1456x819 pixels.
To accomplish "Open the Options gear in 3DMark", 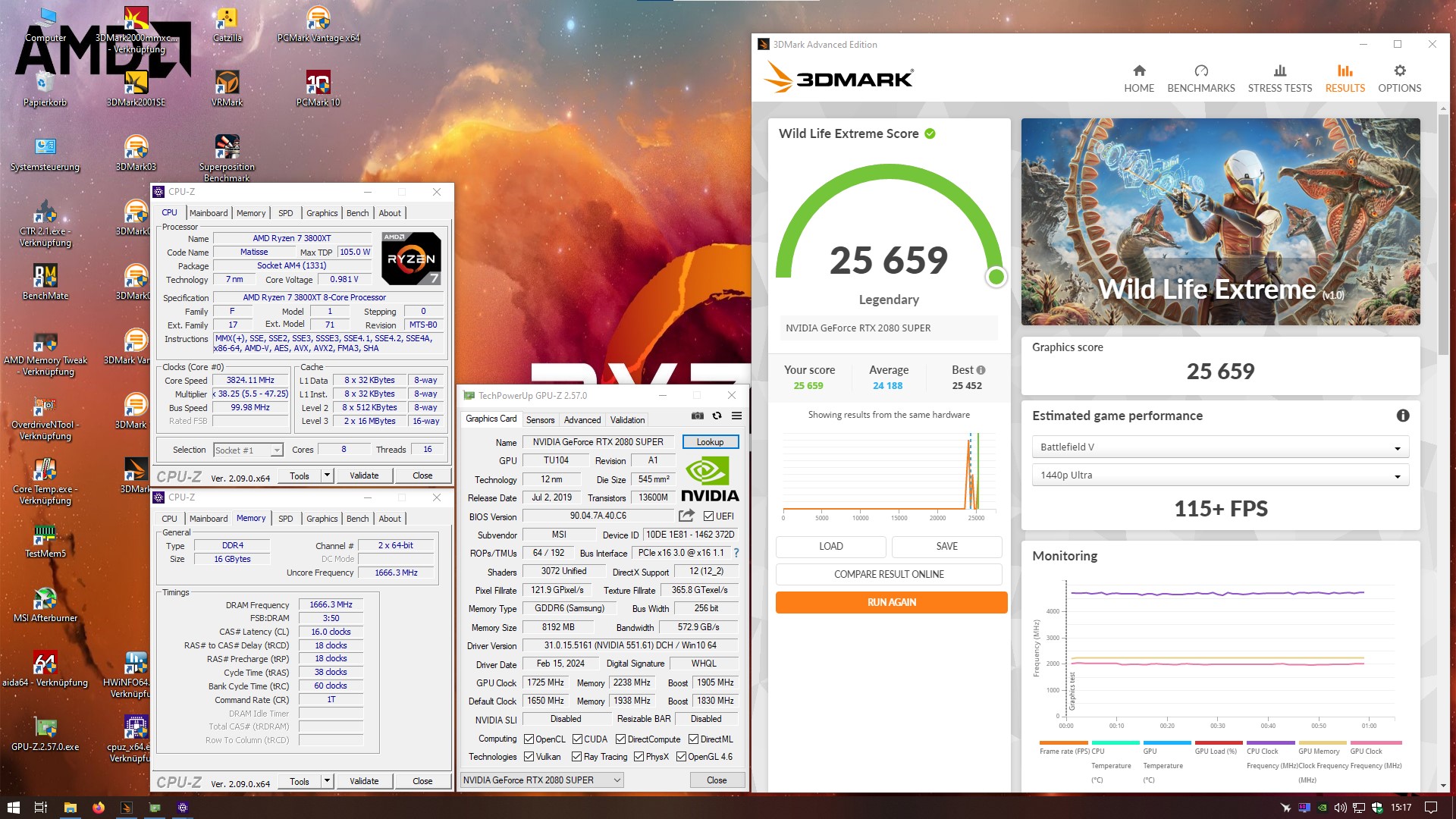I will [x=1399, y=78].
